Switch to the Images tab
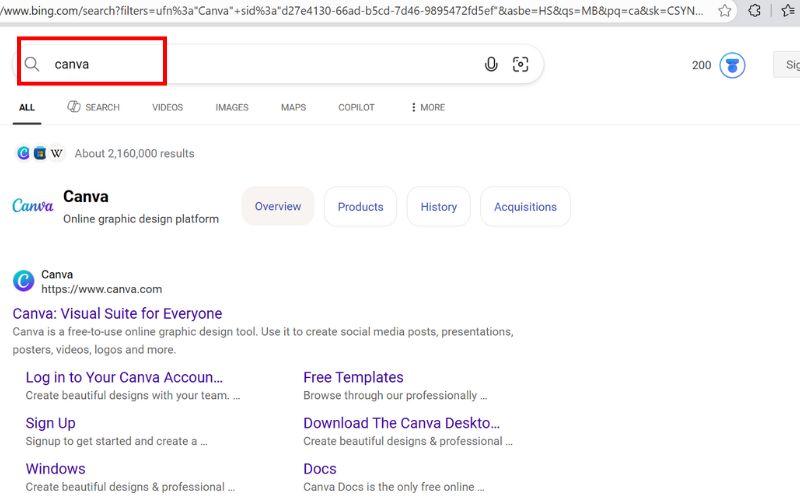The height and width of the screenshot is (500, 800). coord(232,107)
